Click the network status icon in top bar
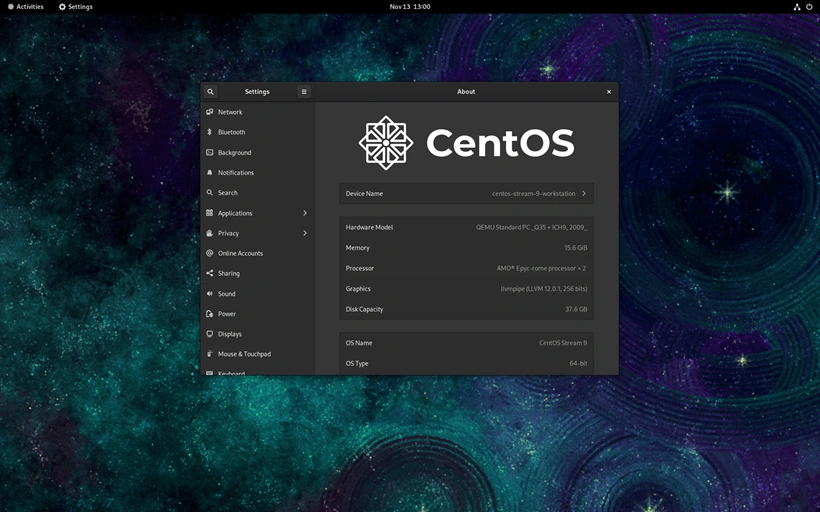This screenshot has width=820, height=512. coord(796,7)
